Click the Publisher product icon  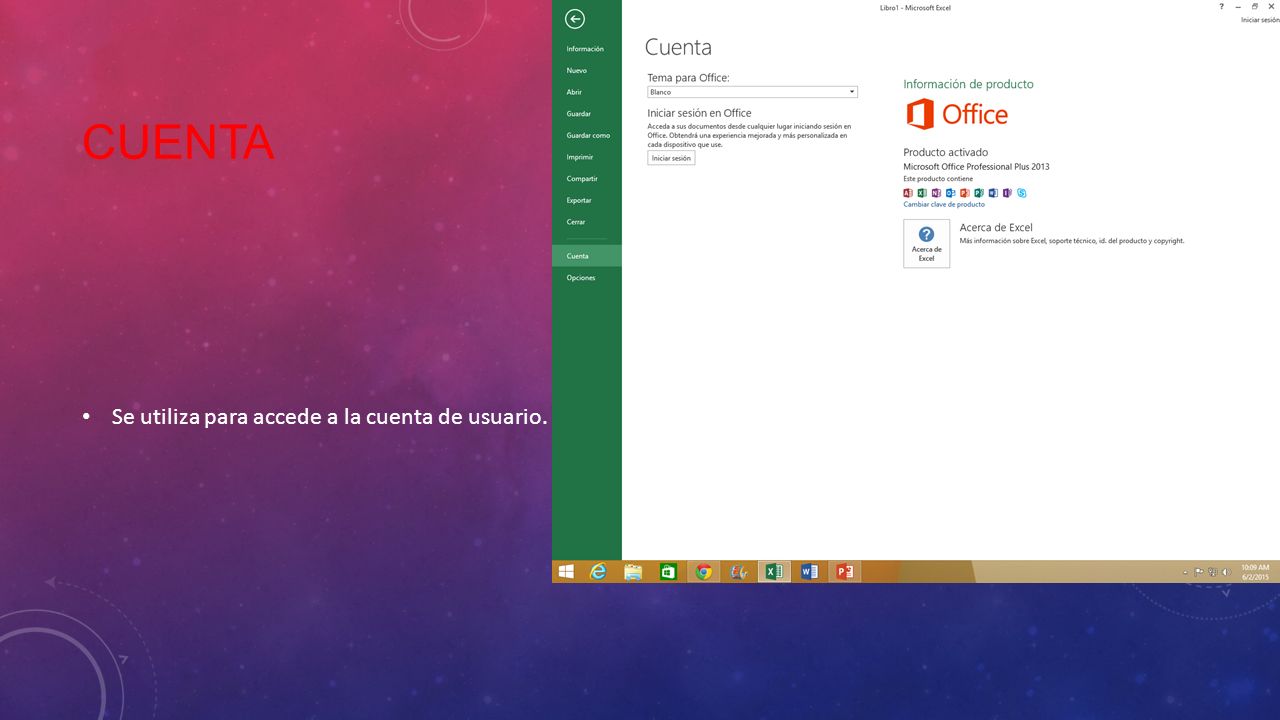(979, 193)
